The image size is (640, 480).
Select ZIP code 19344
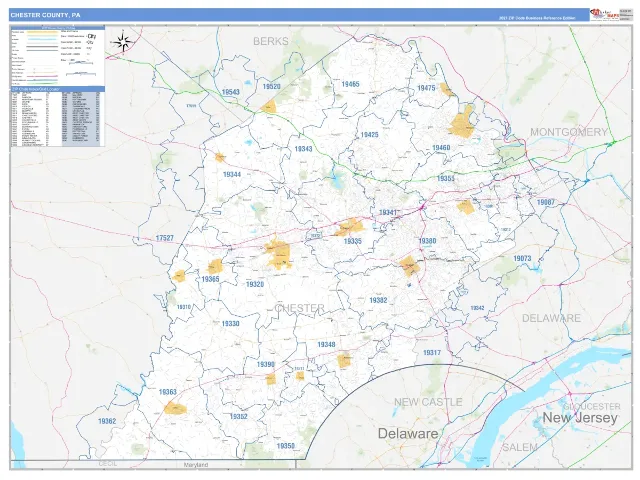point(232,175)
